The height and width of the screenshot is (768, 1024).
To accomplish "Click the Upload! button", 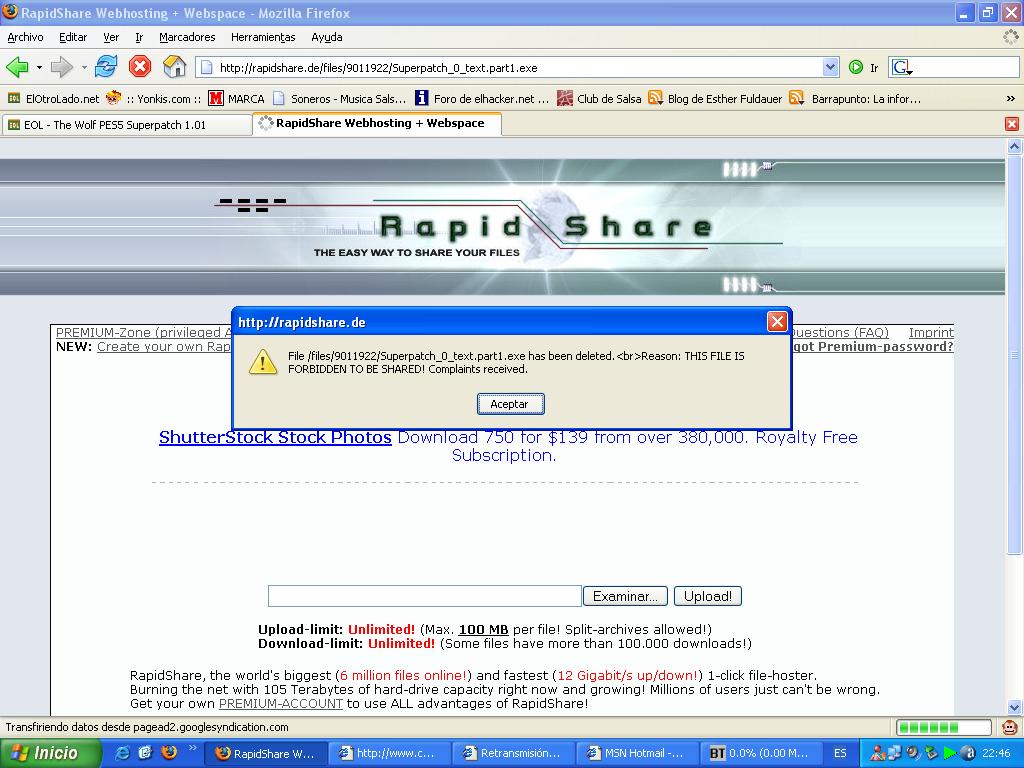I will (708, 596).
